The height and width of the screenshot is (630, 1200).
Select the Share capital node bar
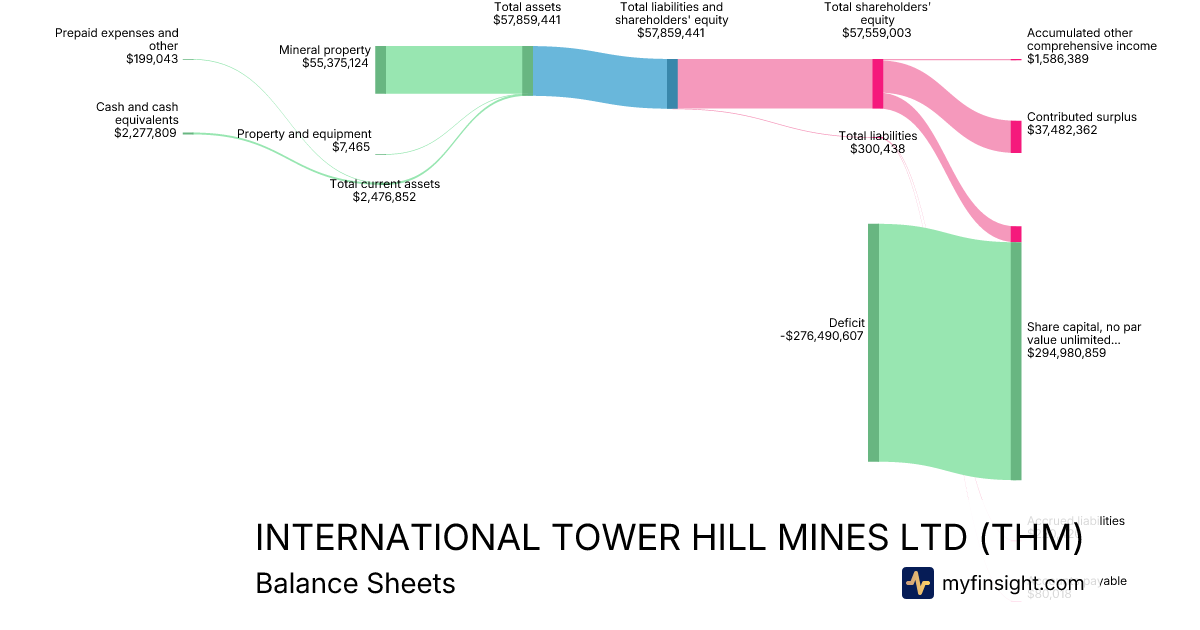tap(1016, 360)
